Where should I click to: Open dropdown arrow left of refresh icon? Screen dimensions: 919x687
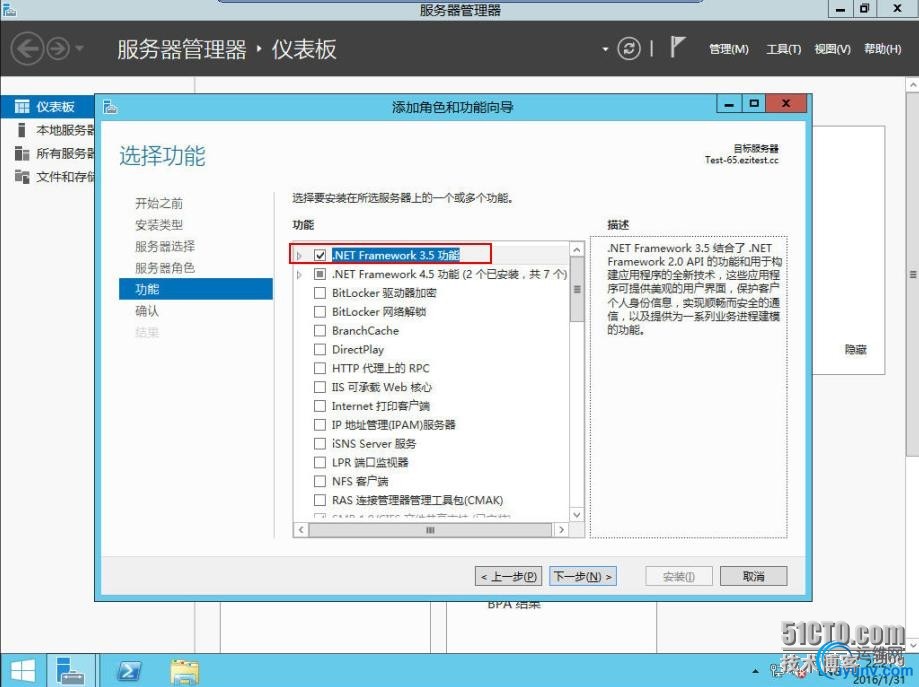tap(605, 49)
